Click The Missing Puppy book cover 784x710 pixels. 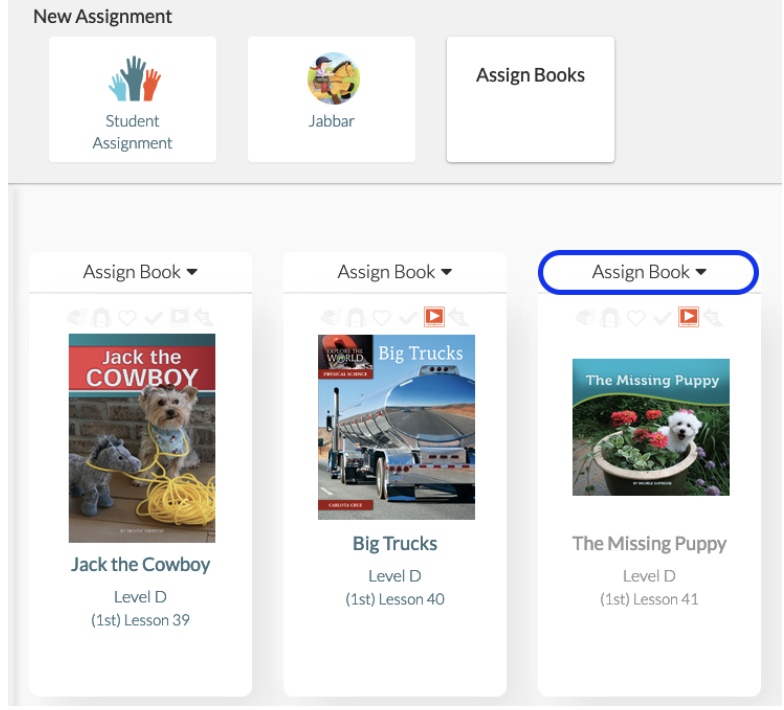click(x=650, y=428)
